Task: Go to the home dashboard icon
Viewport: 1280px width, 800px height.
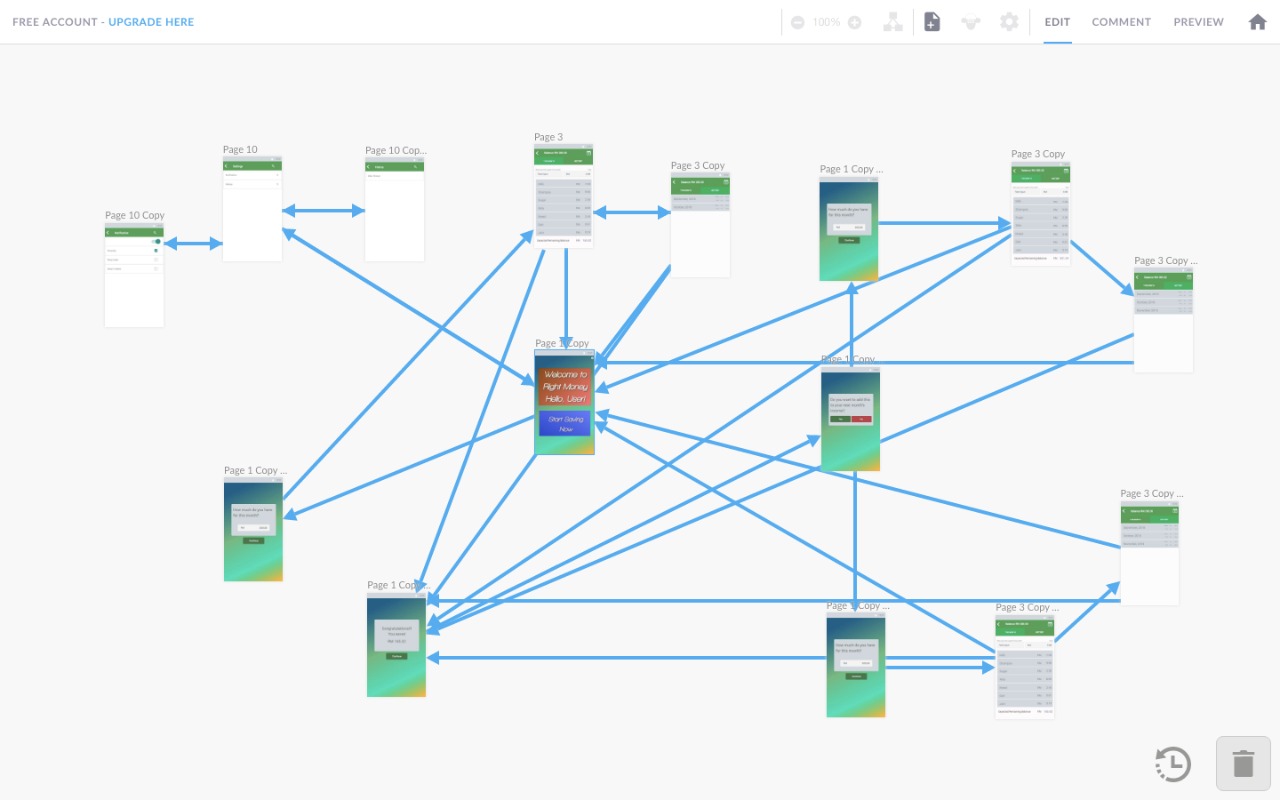Action: (x=1257, y=22)
